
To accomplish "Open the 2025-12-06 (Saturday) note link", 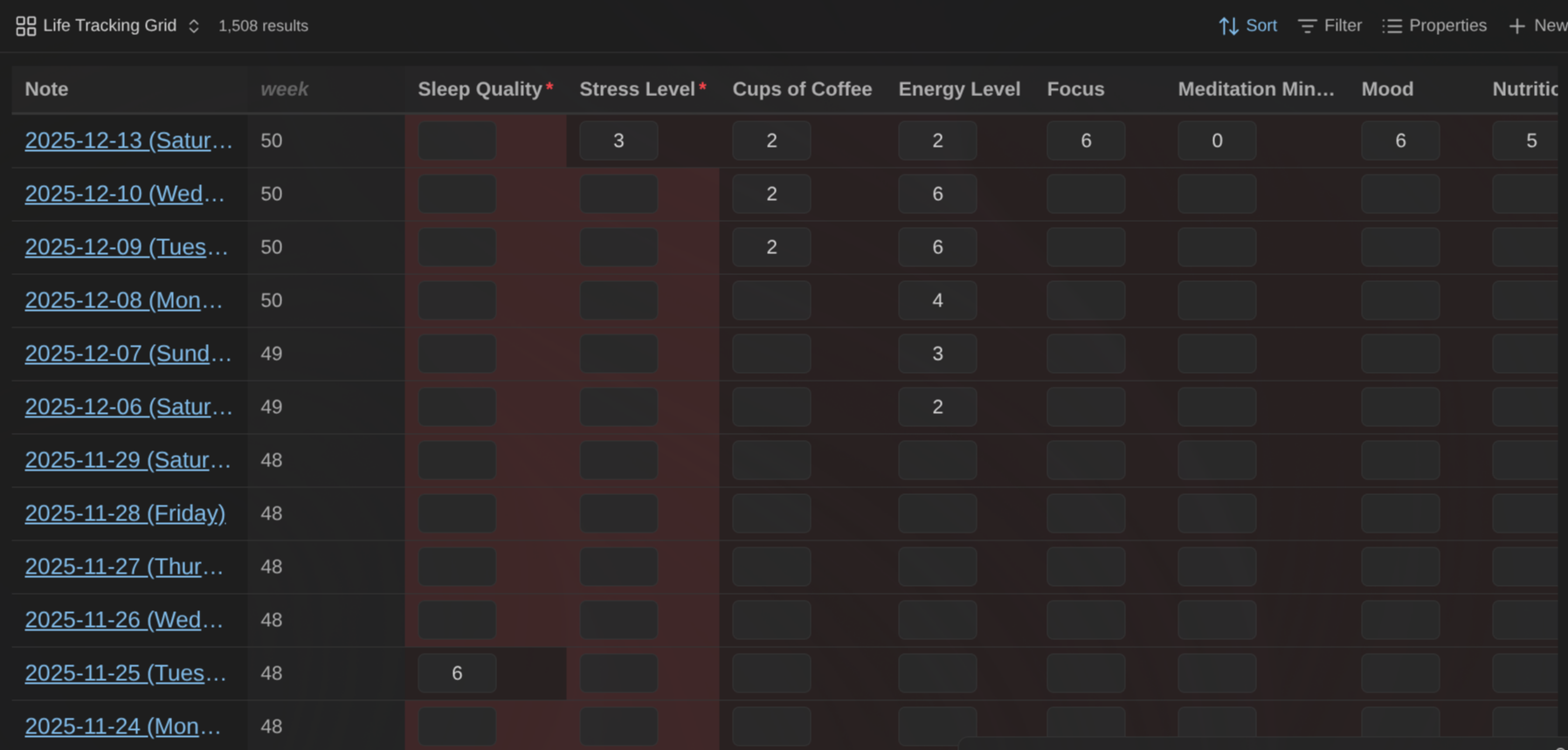I will pos(128,407).
